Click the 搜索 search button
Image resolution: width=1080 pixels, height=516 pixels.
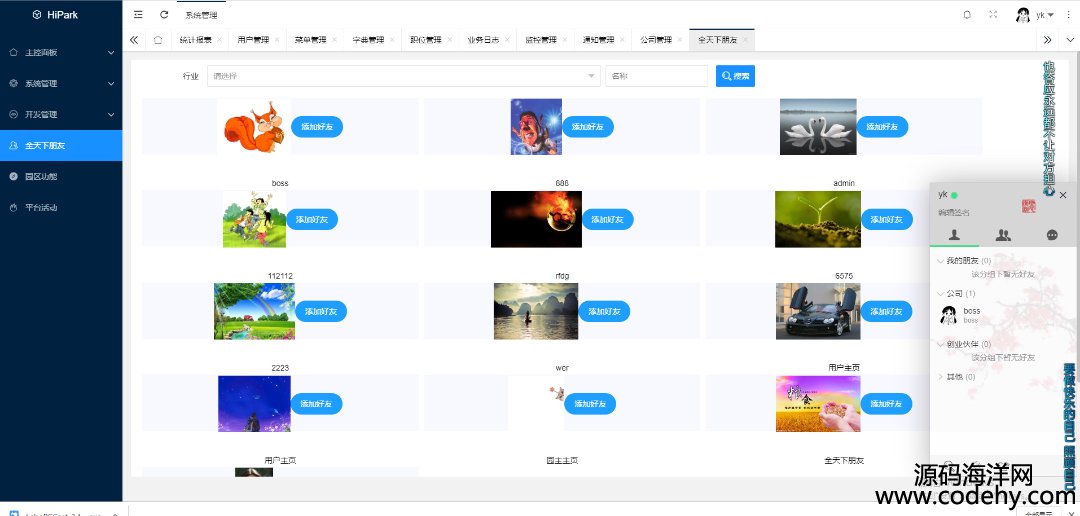coord(736,76)
